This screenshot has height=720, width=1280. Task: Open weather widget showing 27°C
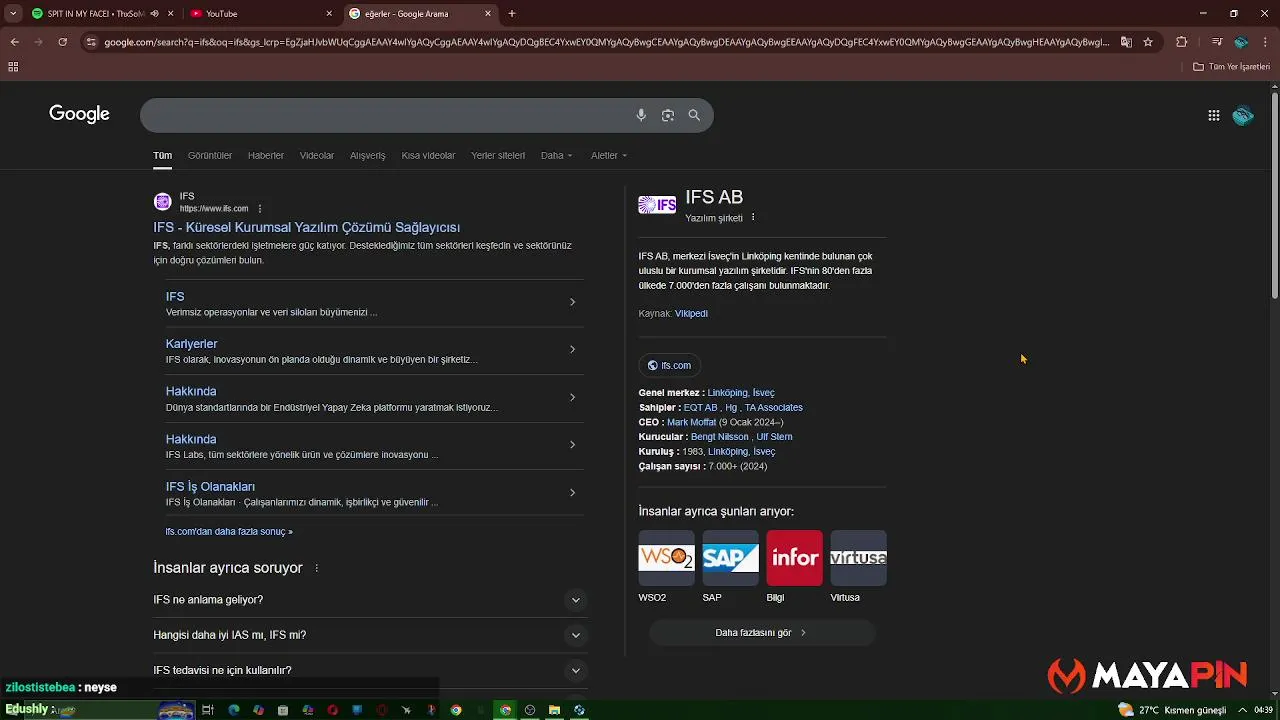[x=1172, y=710]
